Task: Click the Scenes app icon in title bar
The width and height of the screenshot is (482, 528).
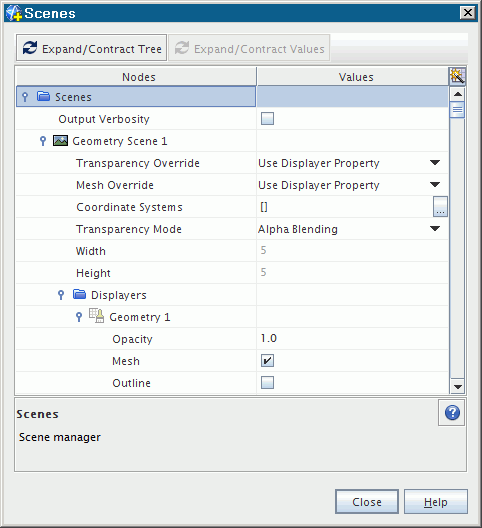Action: point(14,13)
